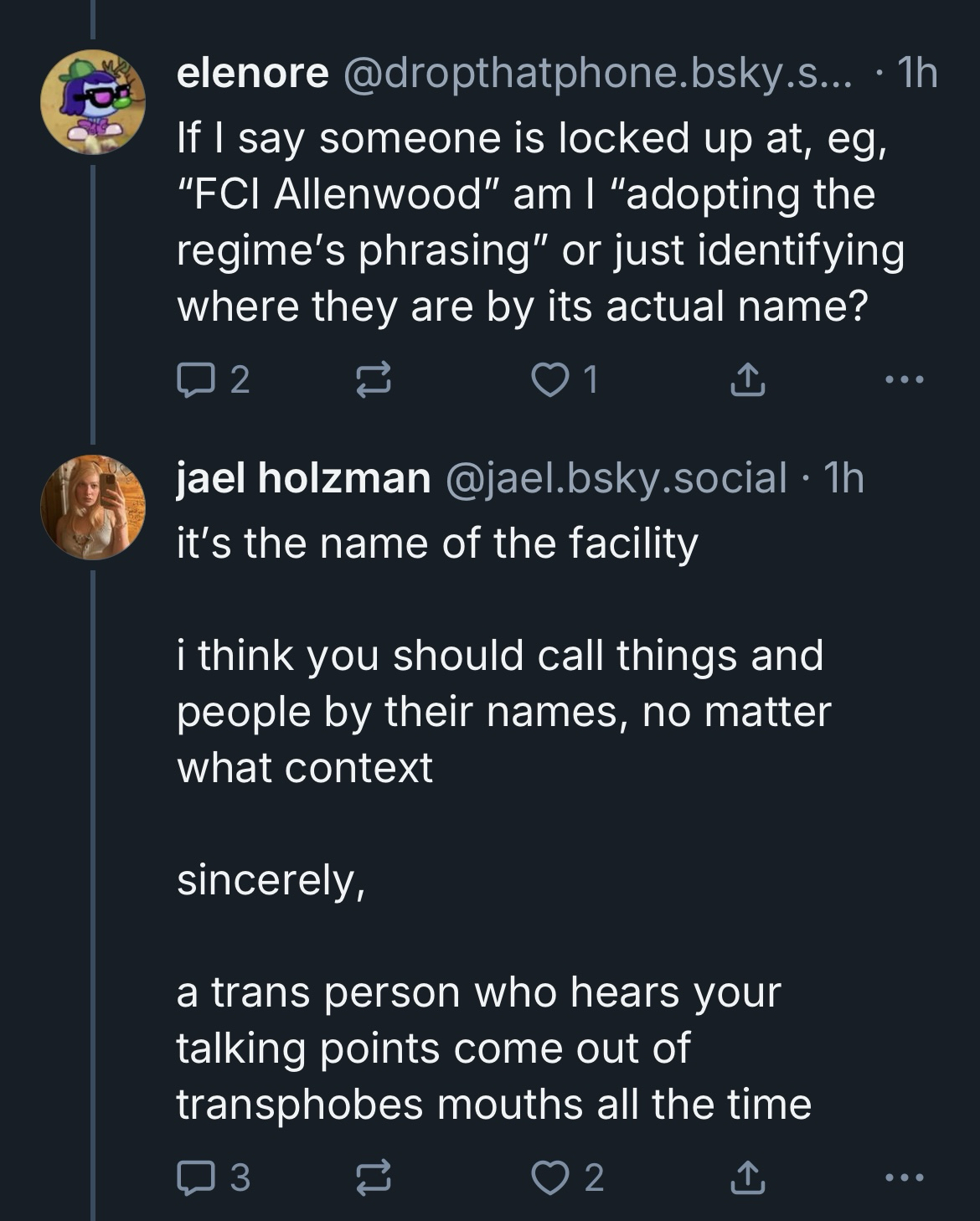
Task: Click the @jael.bsky.social handle
Action: 616,478
